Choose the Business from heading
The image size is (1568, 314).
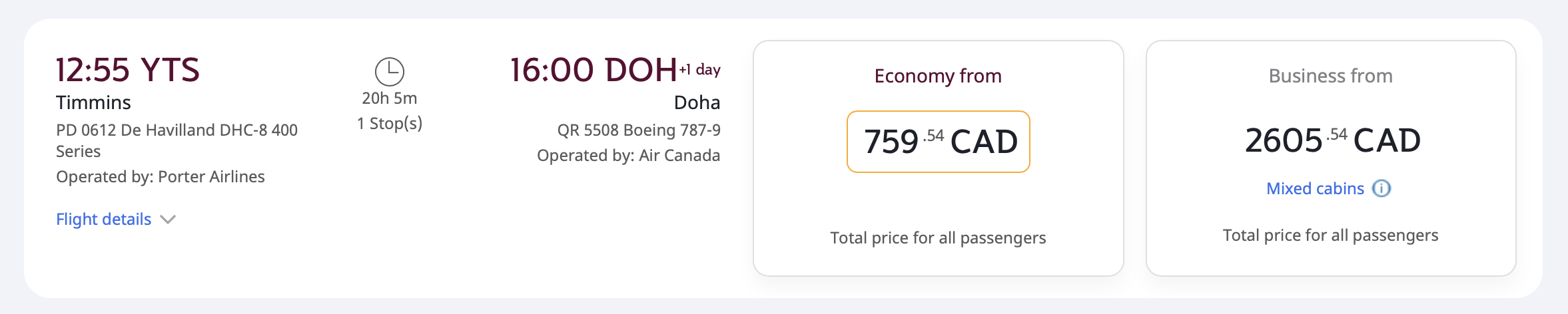1330,76
